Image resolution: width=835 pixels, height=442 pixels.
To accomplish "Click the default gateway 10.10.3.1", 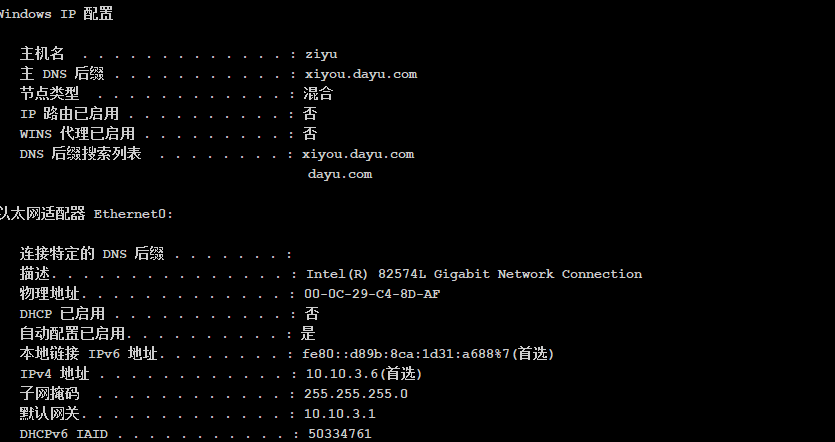I will [x=340, y=414].
